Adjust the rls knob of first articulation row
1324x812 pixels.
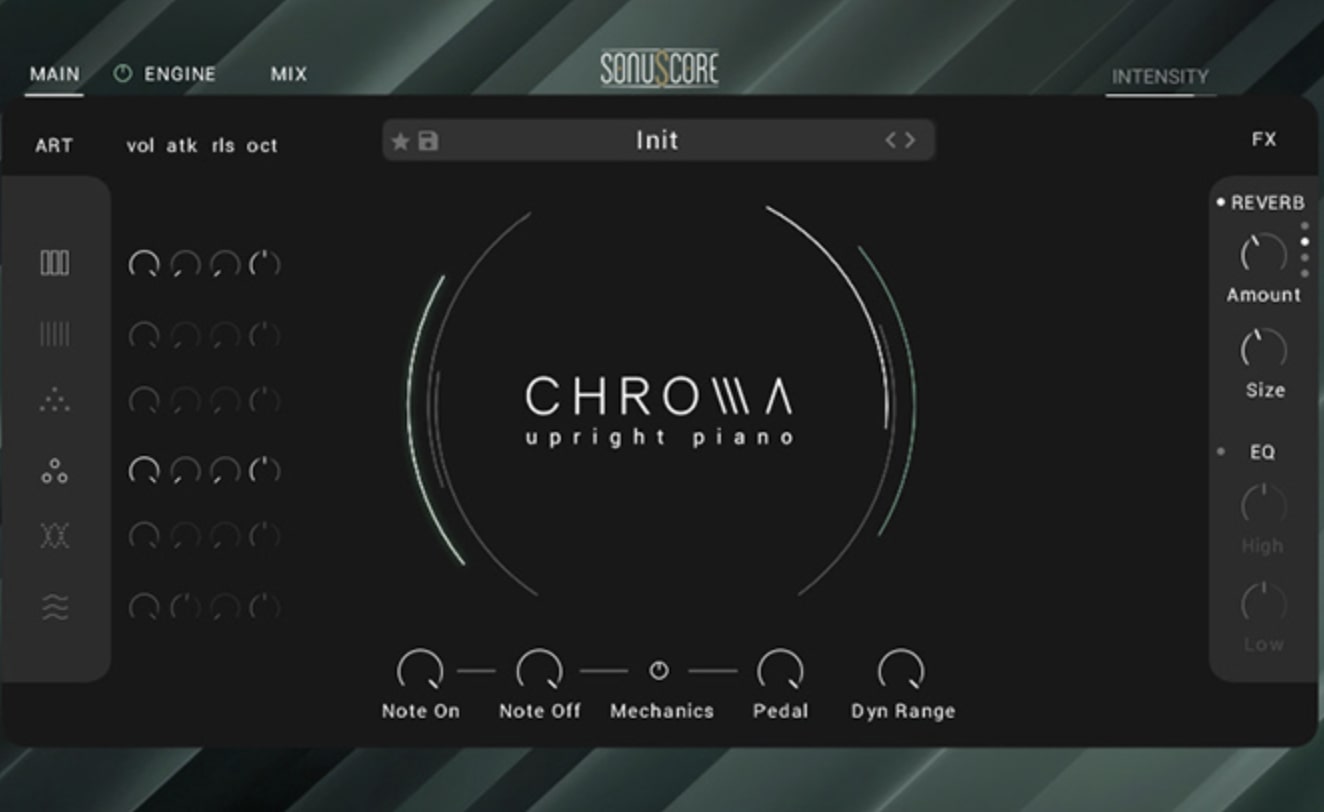(225, 264)
